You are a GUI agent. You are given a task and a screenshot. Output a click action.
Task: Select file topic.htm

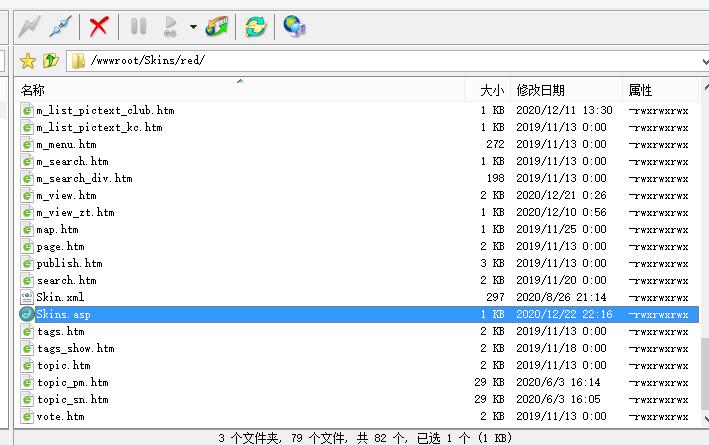(63, 365)
